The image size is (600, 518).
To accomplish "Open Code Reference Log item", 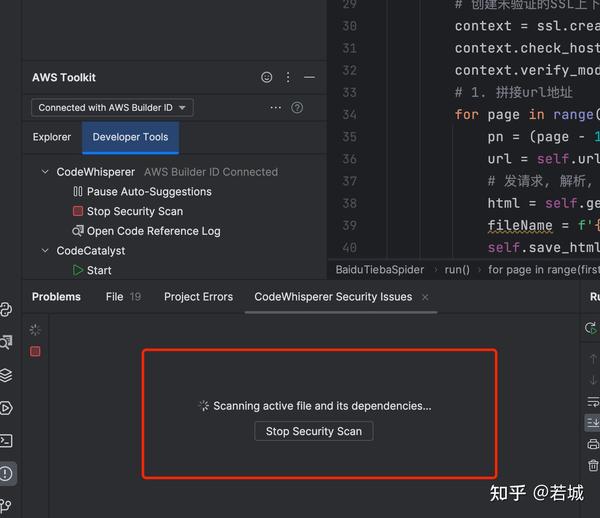I will tap(153, 231).
